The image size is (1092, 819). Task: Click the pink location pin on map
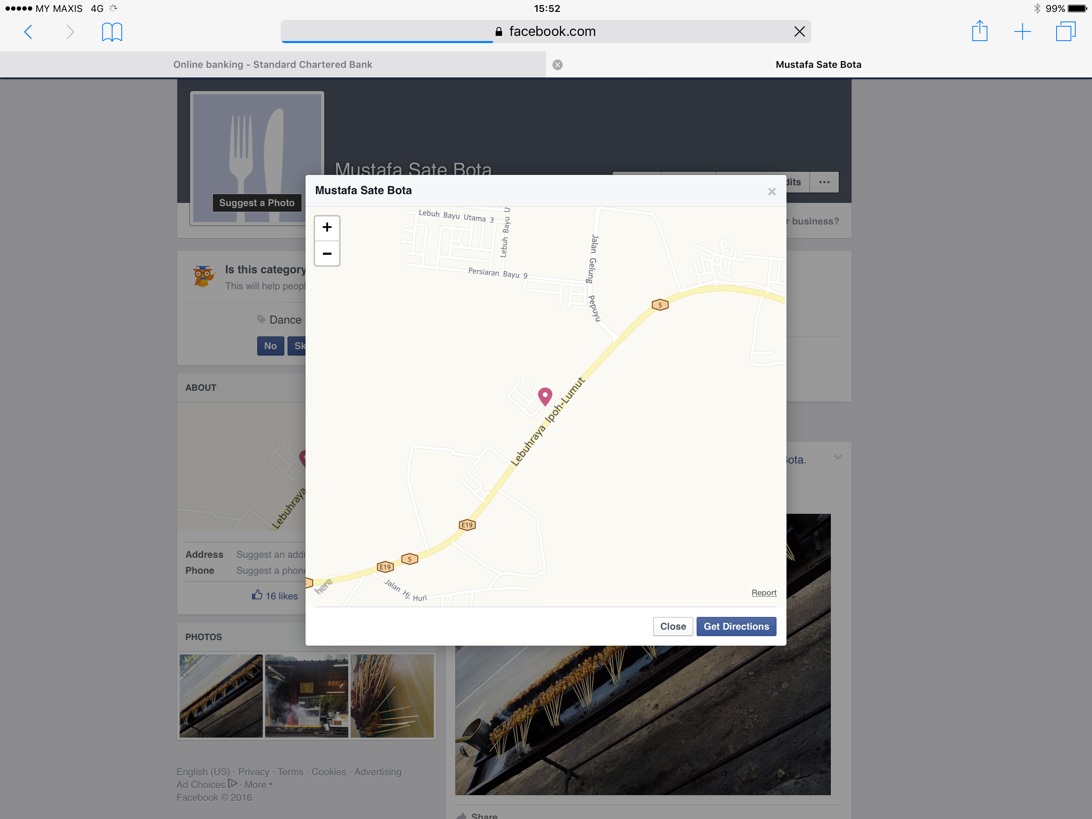545,396
